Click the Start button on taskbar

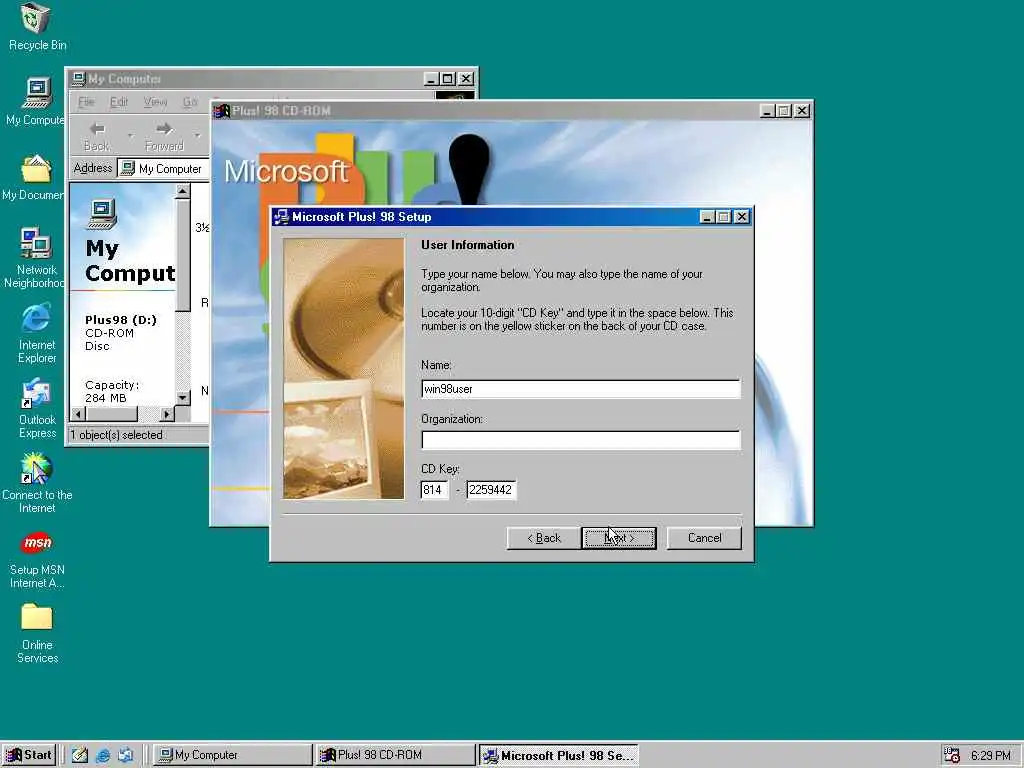[x=29, y=755]
